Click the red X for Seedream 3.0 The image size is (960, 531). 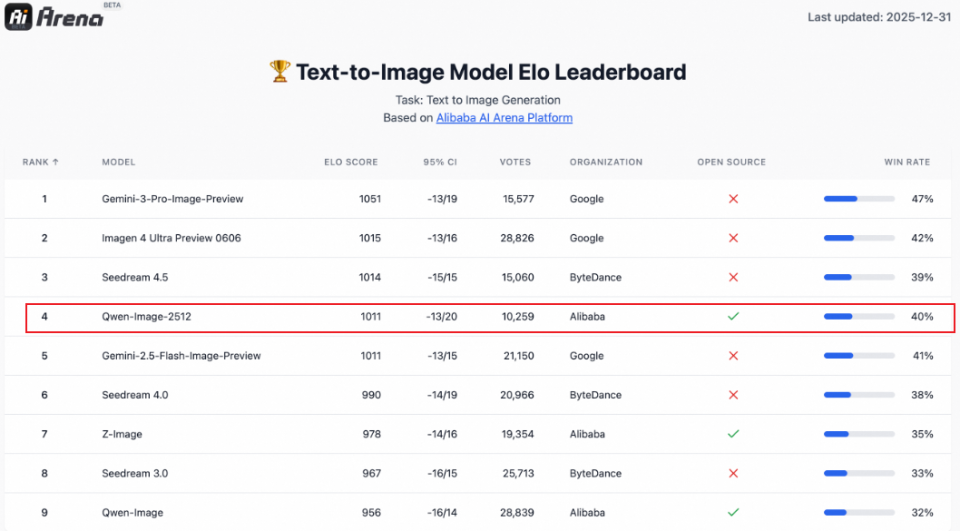(x=733, y=473)
